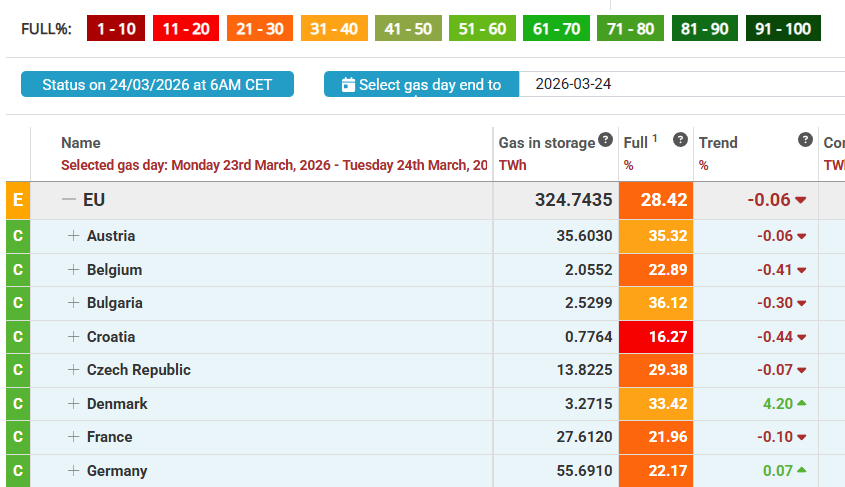
Task: Click the Gas in storage column header
Action: tap(546, 143)
